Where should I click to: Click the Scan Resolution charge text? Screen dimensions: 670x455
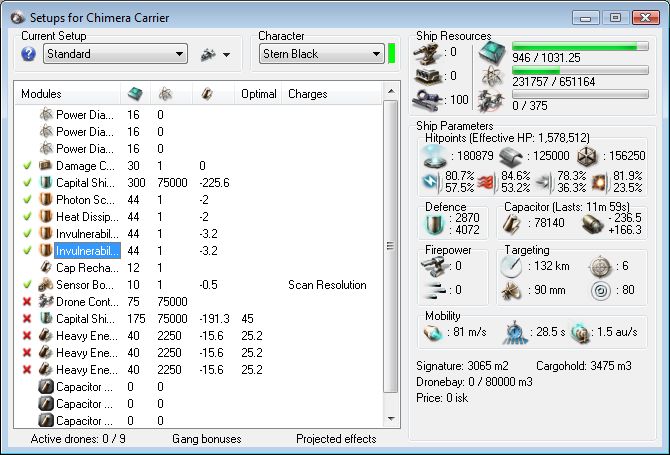click(327, 285)
